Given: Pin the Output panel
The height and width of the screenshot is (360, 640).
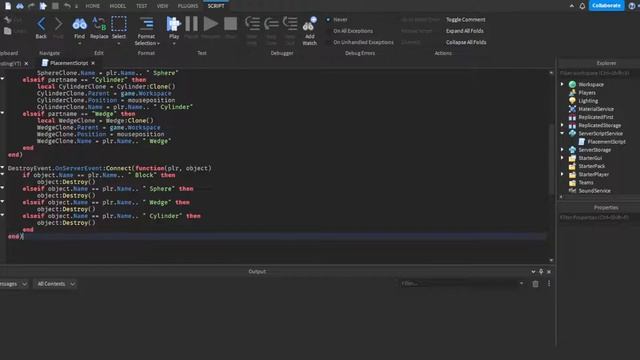Looking at the screenshot, I should click(541, 271).
